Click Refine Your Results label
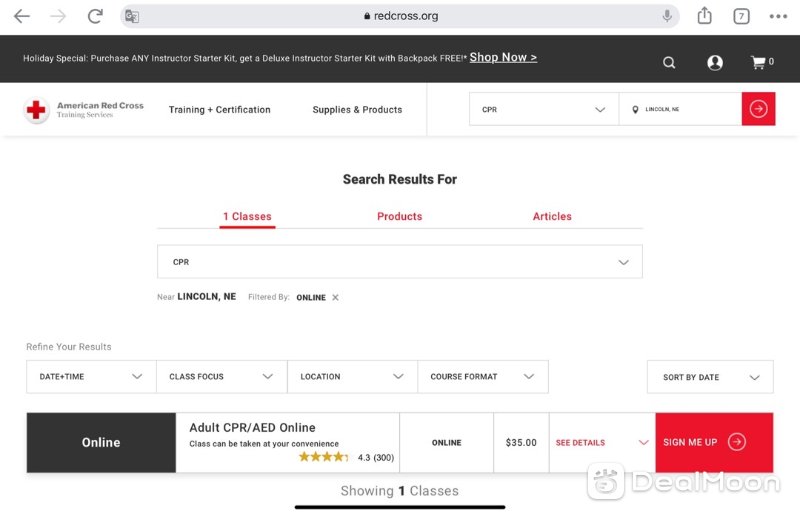Image resolution: width=800 pixels, height=514 pixels. point(69,347)
